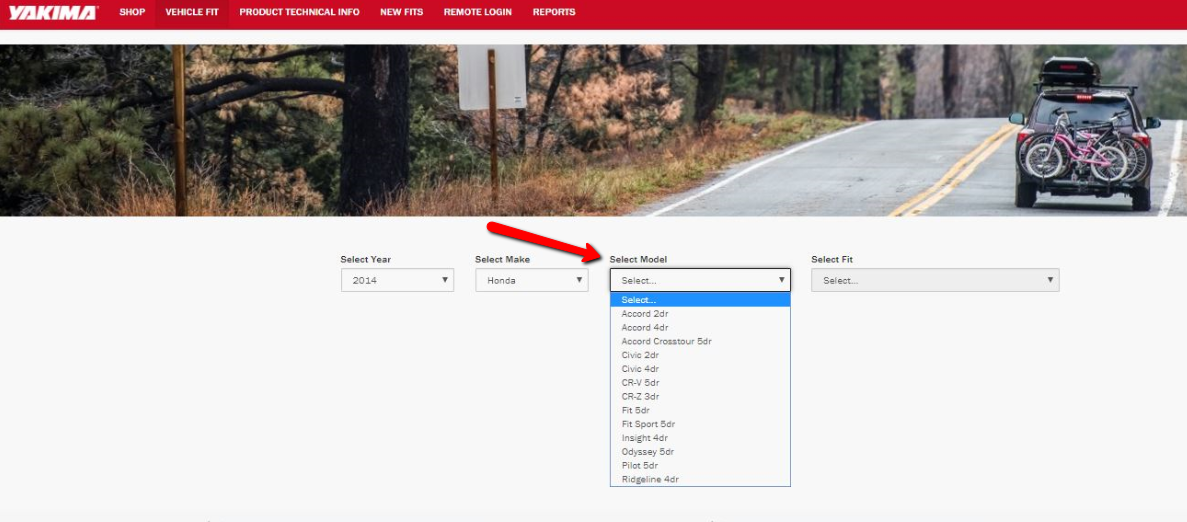Open Remote Login
1187x522 pixels.
[x=478, y=12]
